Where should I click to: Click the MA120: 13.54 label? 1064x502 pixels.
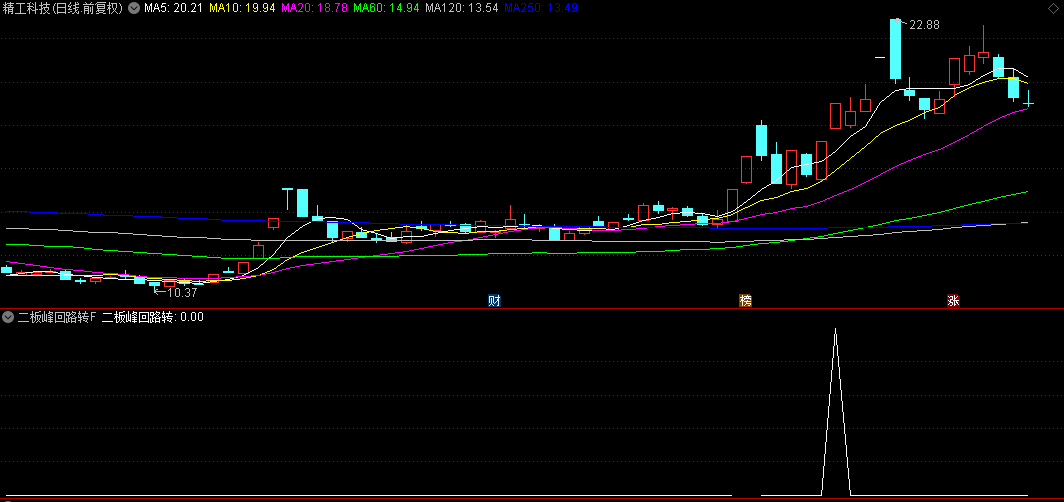point(462,8)
